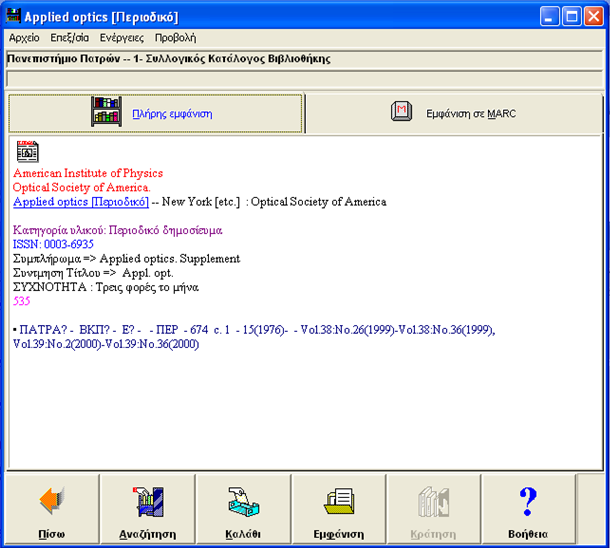This screenshot has height=548, width=610.
Task: Close the Applied optics window
Action: pos(594,17)
